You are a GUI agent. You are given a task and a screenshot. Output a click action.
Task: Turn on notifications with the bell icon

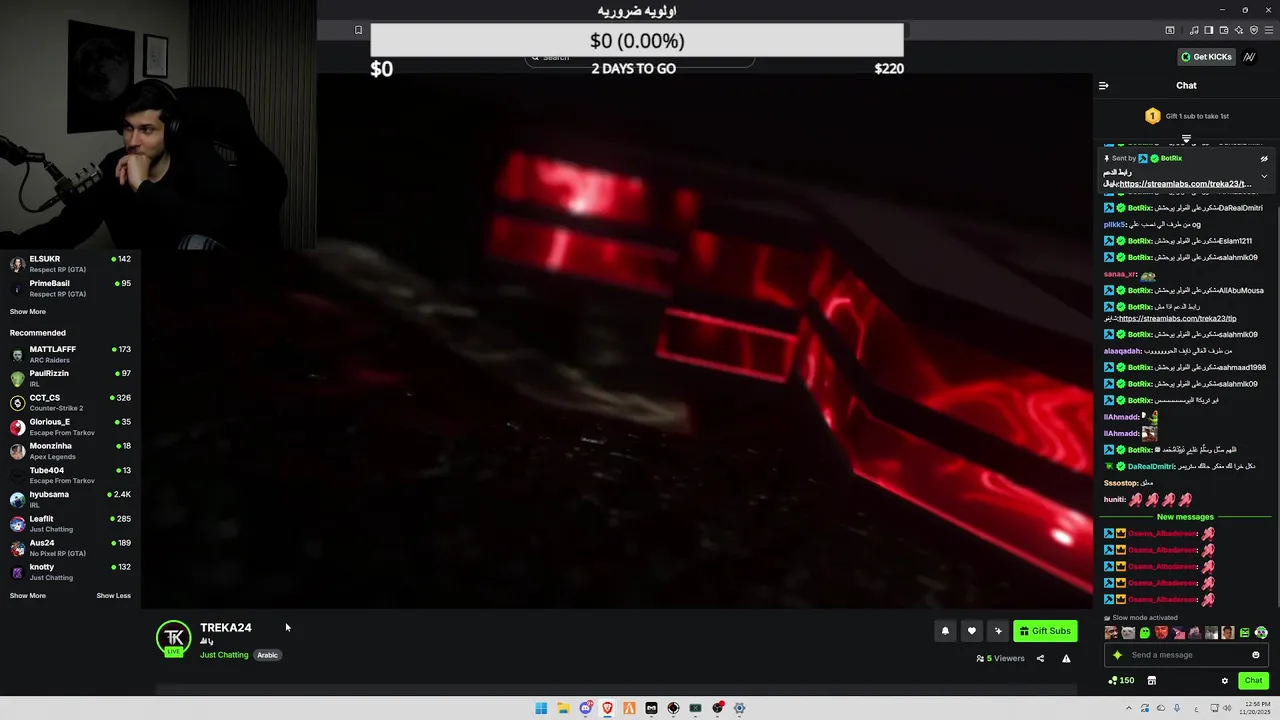pos(945,631)
